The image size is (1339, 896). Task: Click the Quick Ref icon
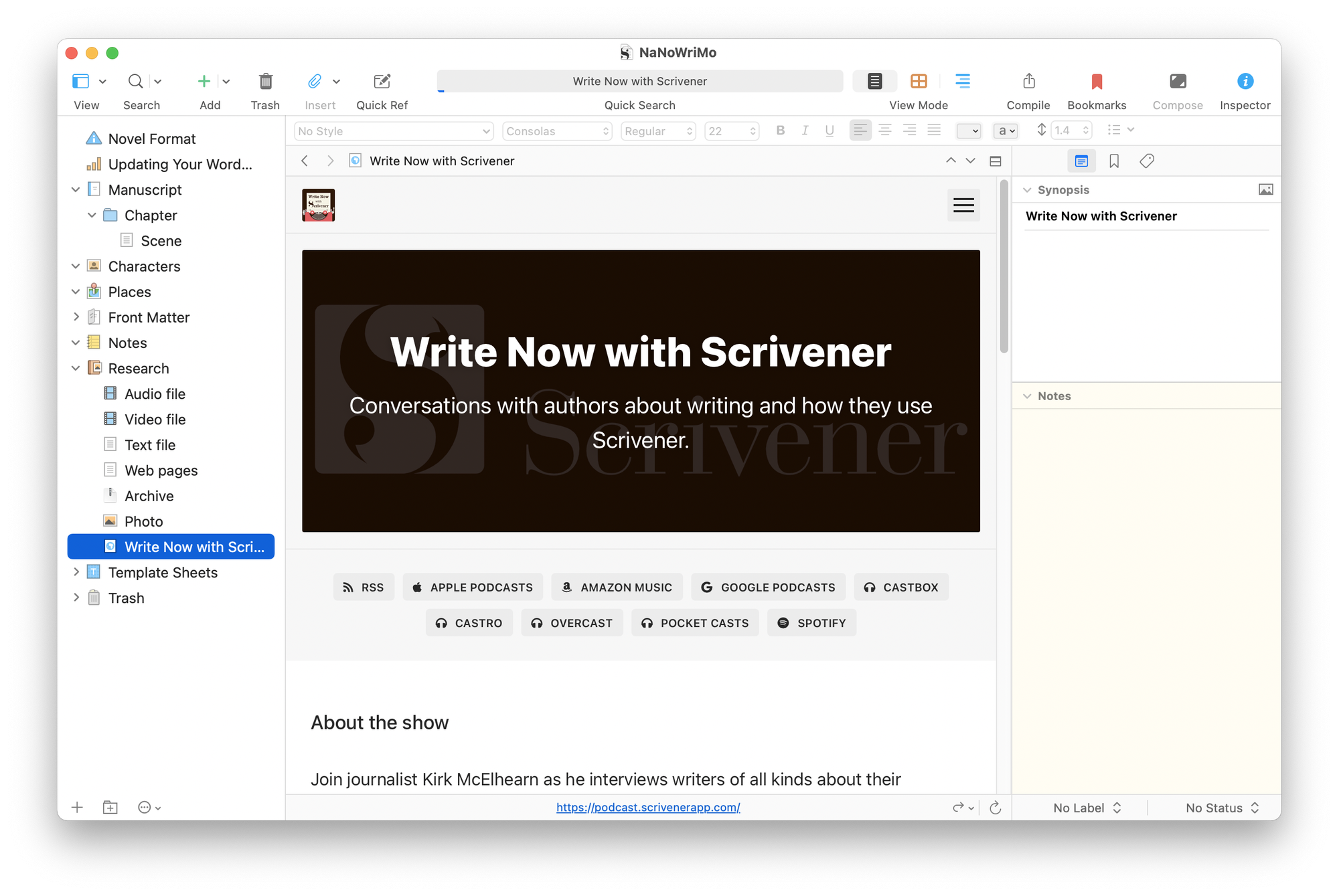(x=382, y=82)
